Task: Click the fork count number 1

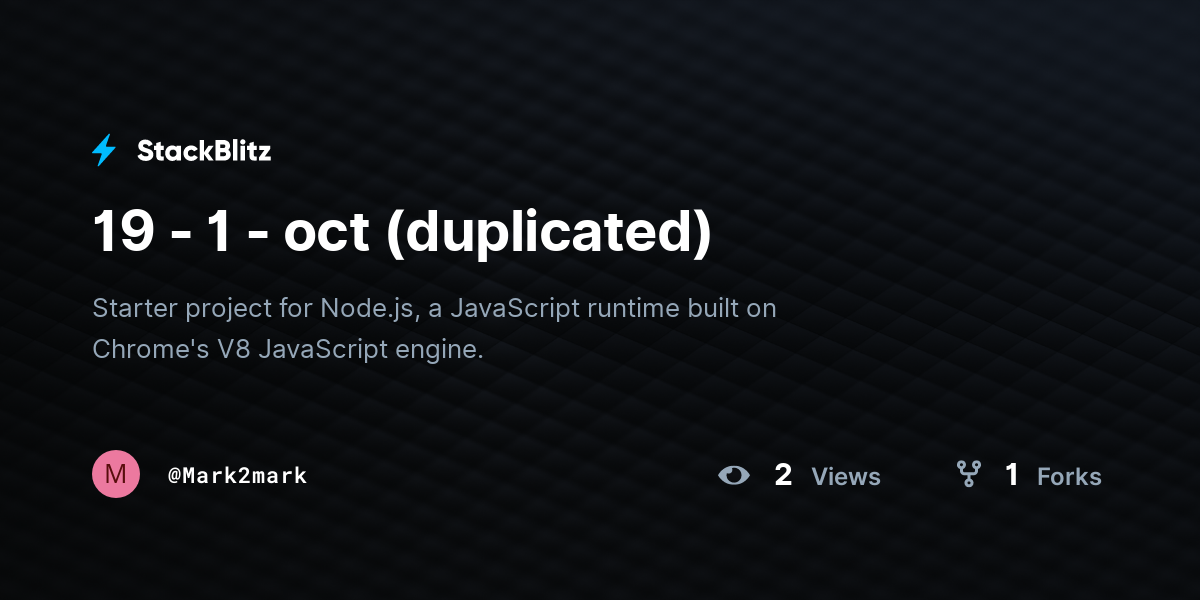Action: (x=1012, y=475)
